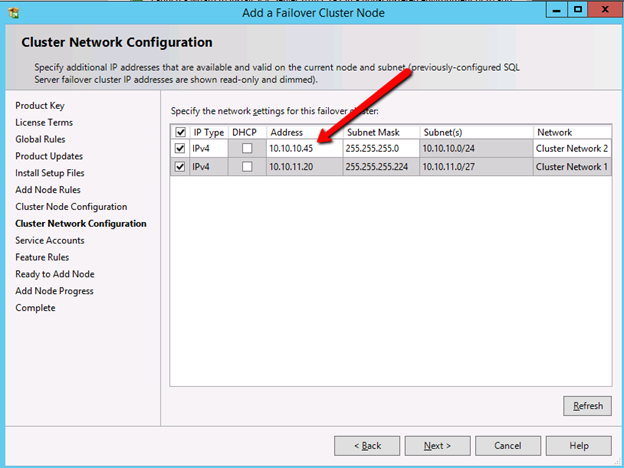624x468 pixels.
Task: Uncheck the 10.10.10.45 row's IPv4 checkbox
Action: 180,149
